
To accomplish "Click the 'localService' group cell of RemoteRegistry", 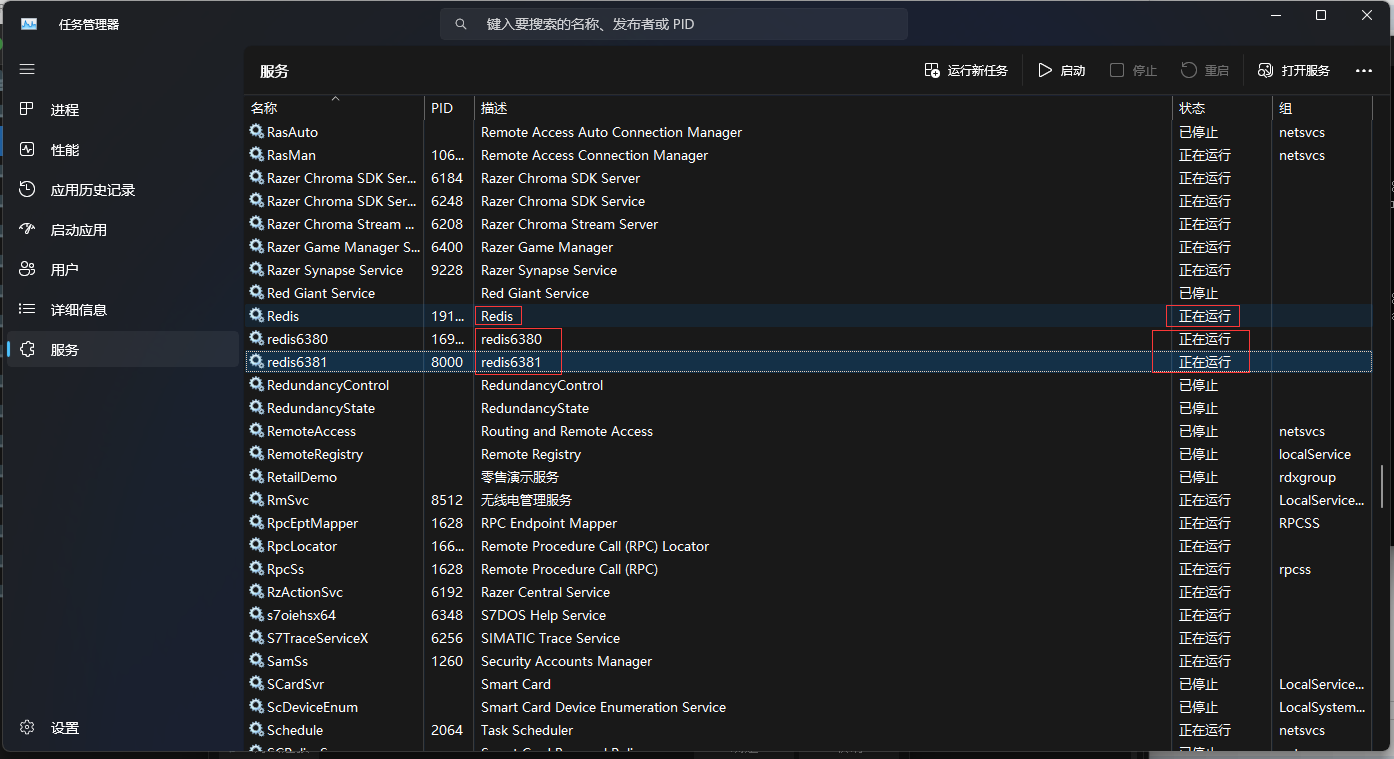I will pos(1315,454).
